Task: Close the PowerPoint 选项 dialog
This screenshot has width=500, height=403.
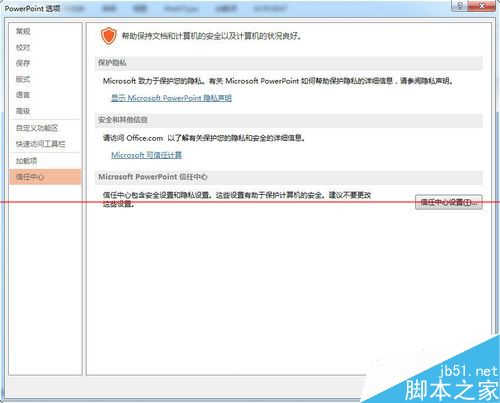Action: pyautogui.click(x=482, y=6)
